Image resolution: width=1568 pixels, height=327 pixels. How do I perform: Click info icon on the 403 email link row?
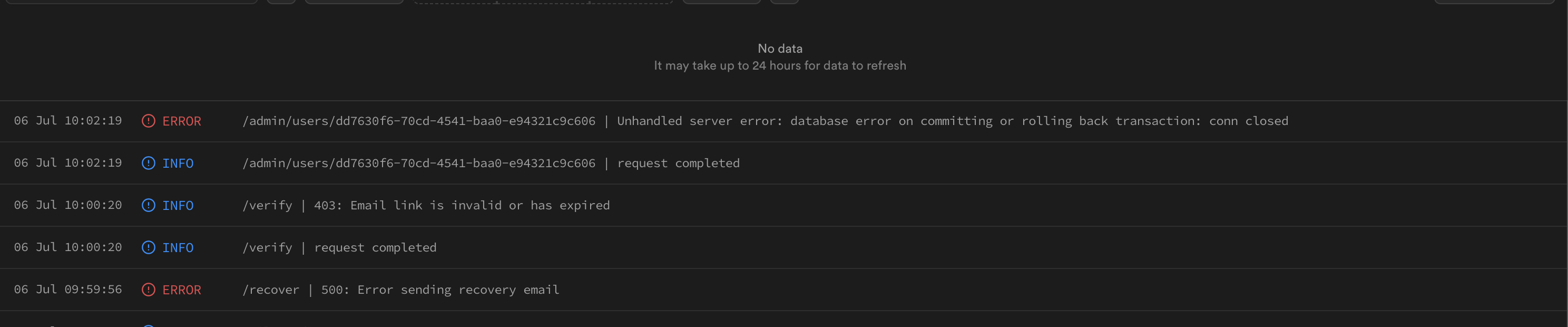tap(149, 205)
